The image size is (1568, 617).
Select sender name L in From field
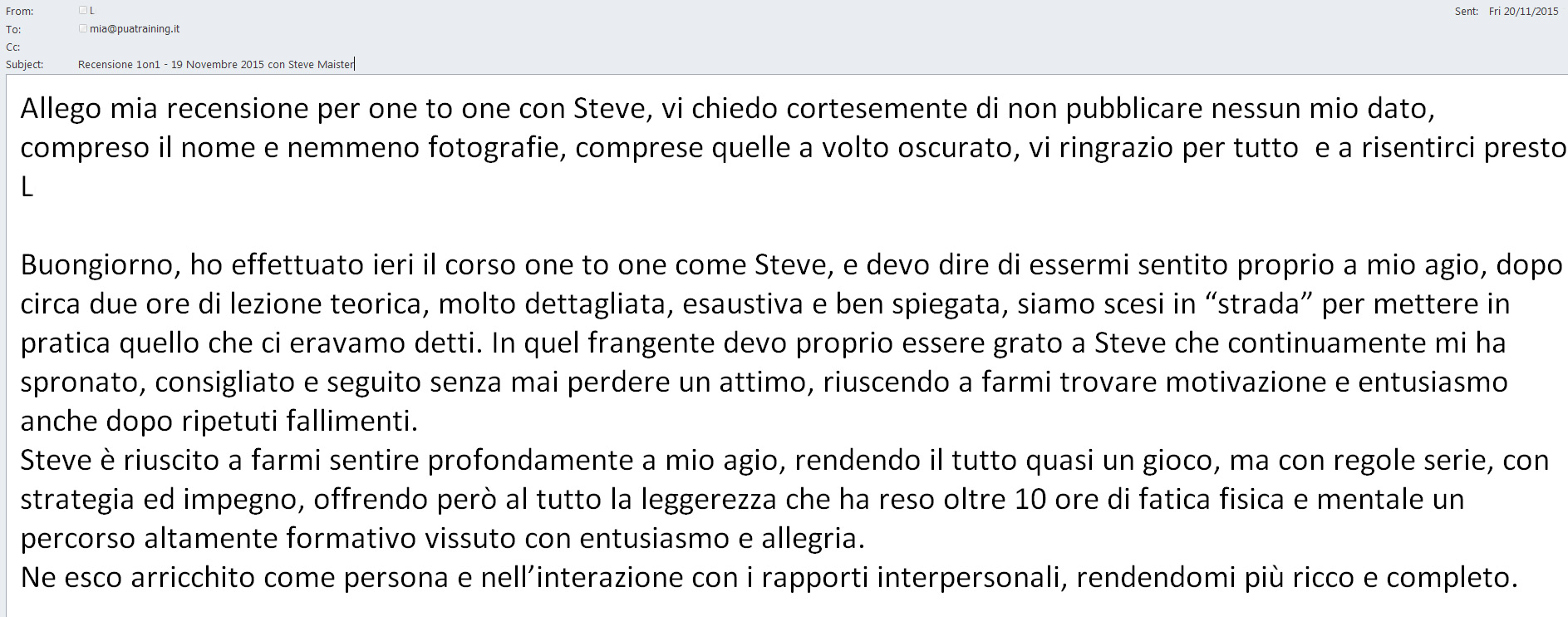click(92, 11)
